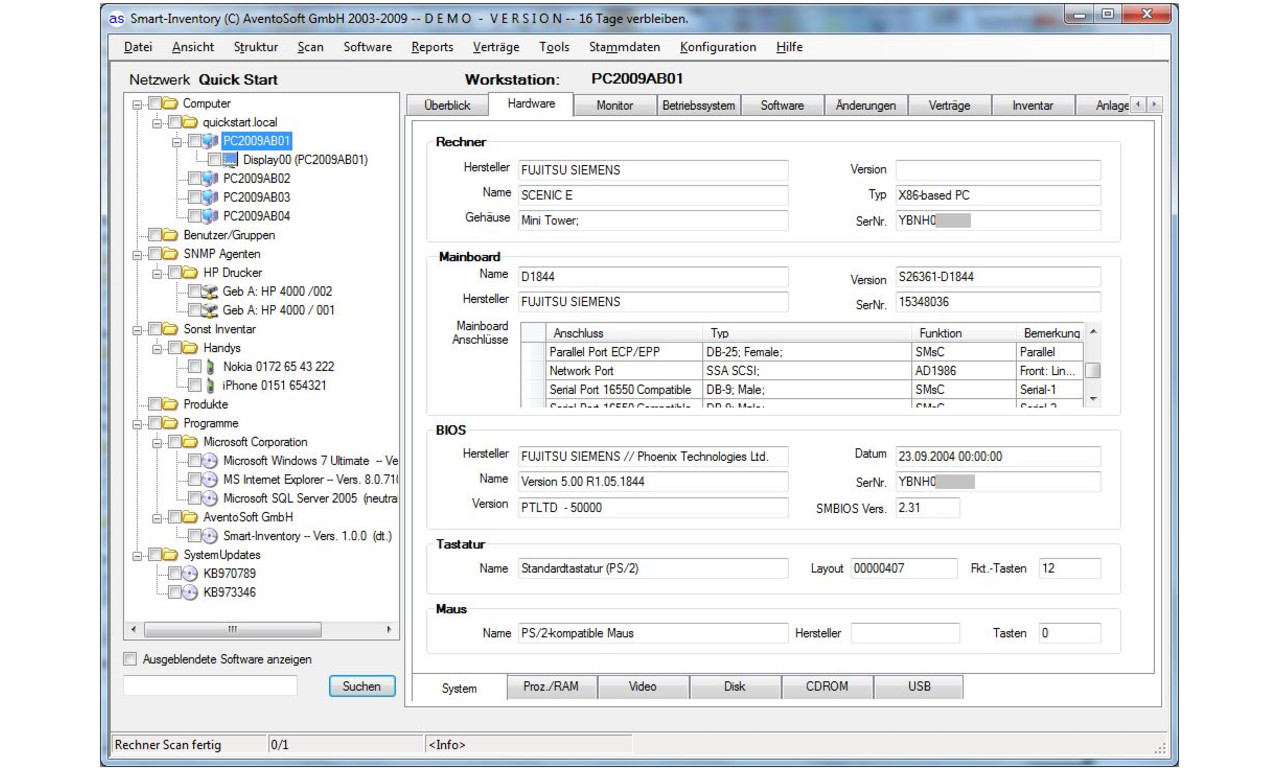Collapse the Microsoft Corporation node

pos(157,442)
